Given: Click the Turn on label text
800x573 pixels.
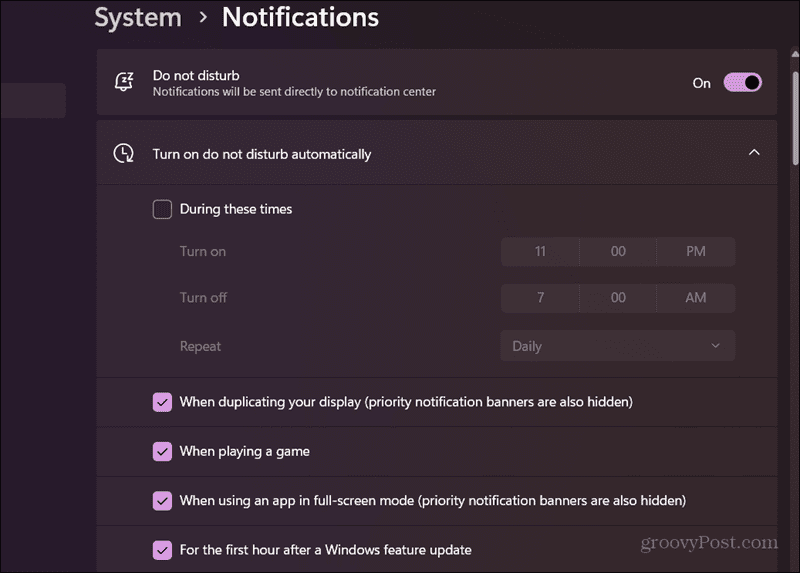Looking at the screenshot, I should coord(203,252).
